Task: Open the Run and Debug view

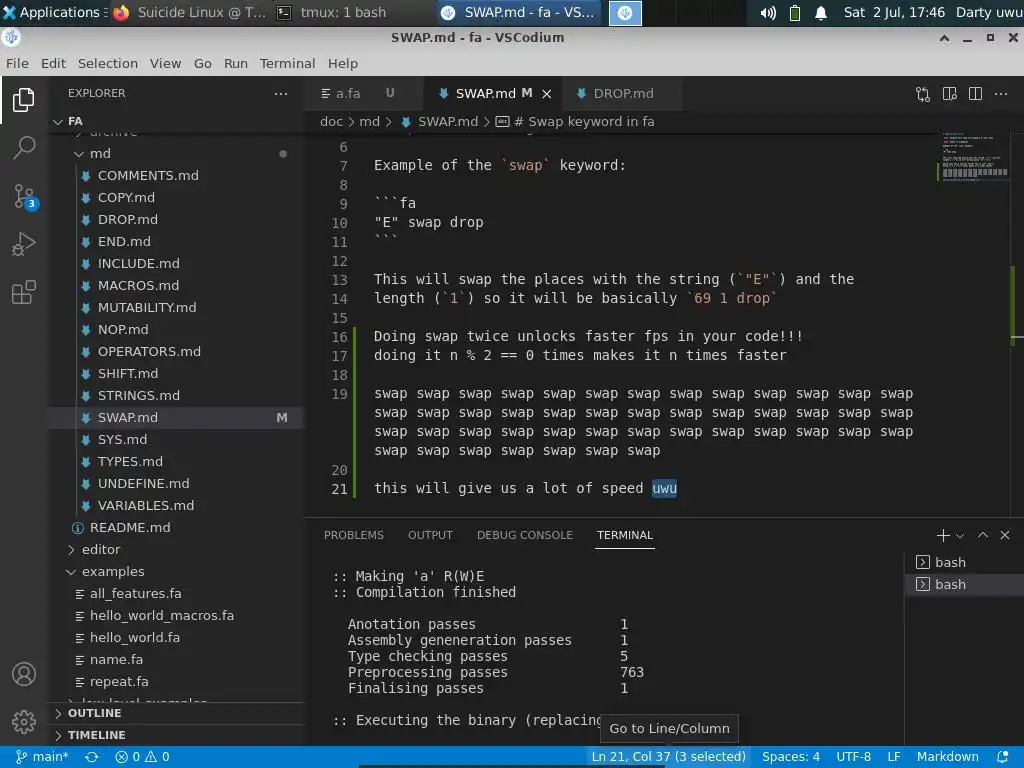Action: coord(24,244)
